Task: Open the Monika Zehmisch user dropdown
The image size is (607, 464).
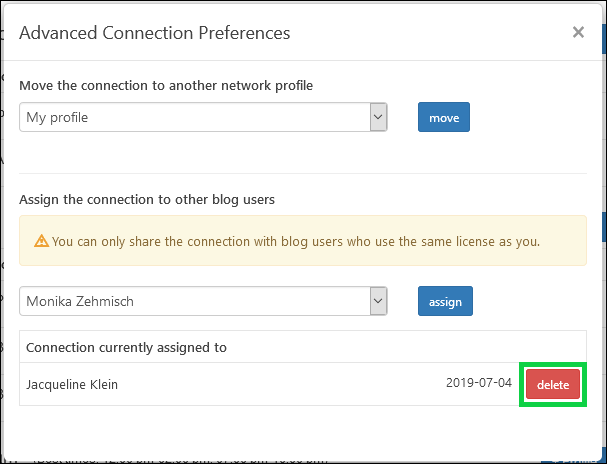Action: point(203,301)
